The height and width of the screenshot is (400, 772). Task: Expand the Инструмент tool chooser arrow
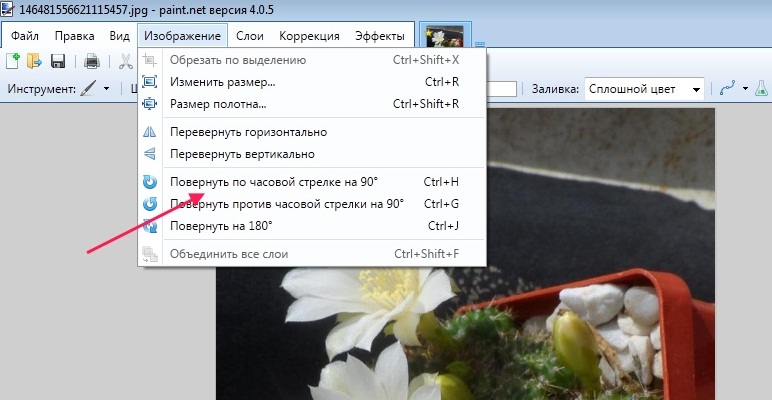pyautogui.click(x=106, y=89)
